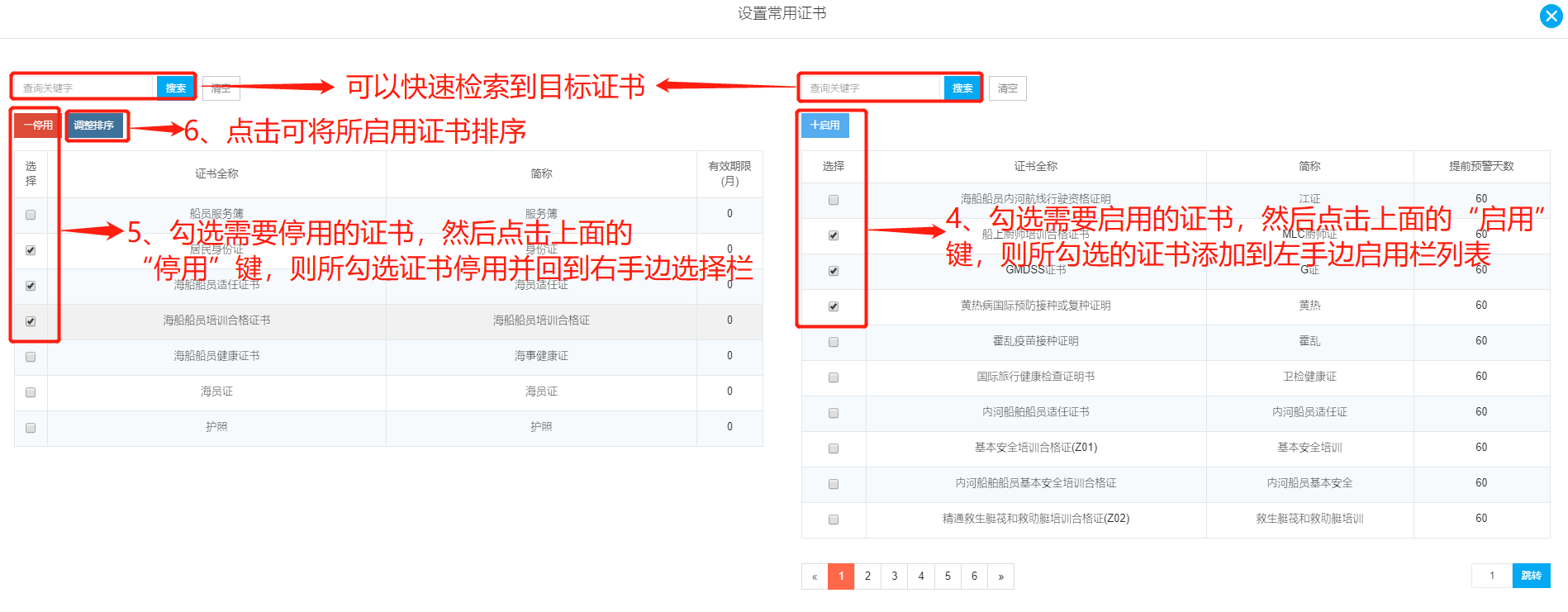Click the 卫检健康证 abbreviation cell
This screenshot has width=1568, height=612.
point(1309,377)
